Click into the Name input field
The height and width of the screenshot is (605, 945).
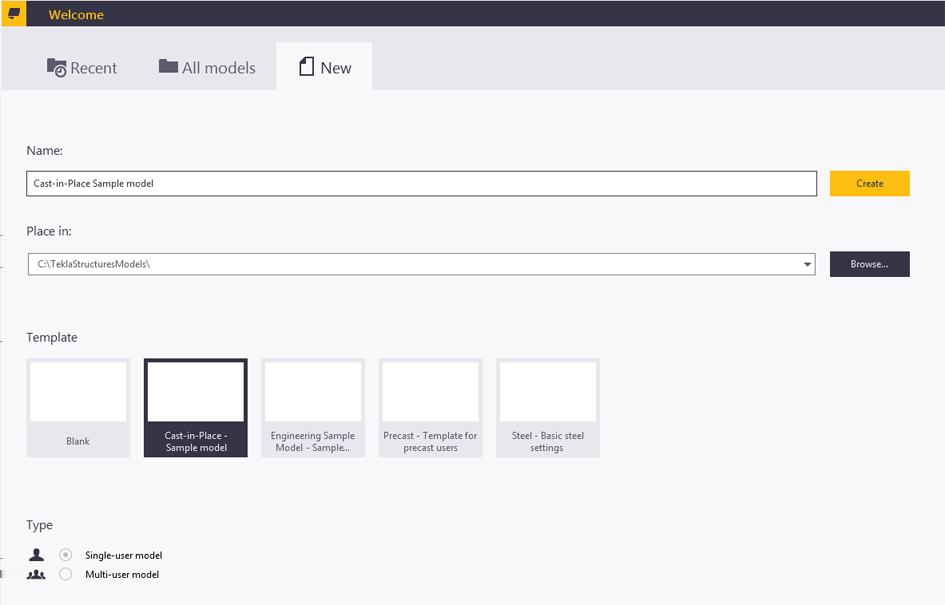click(421, 183)
